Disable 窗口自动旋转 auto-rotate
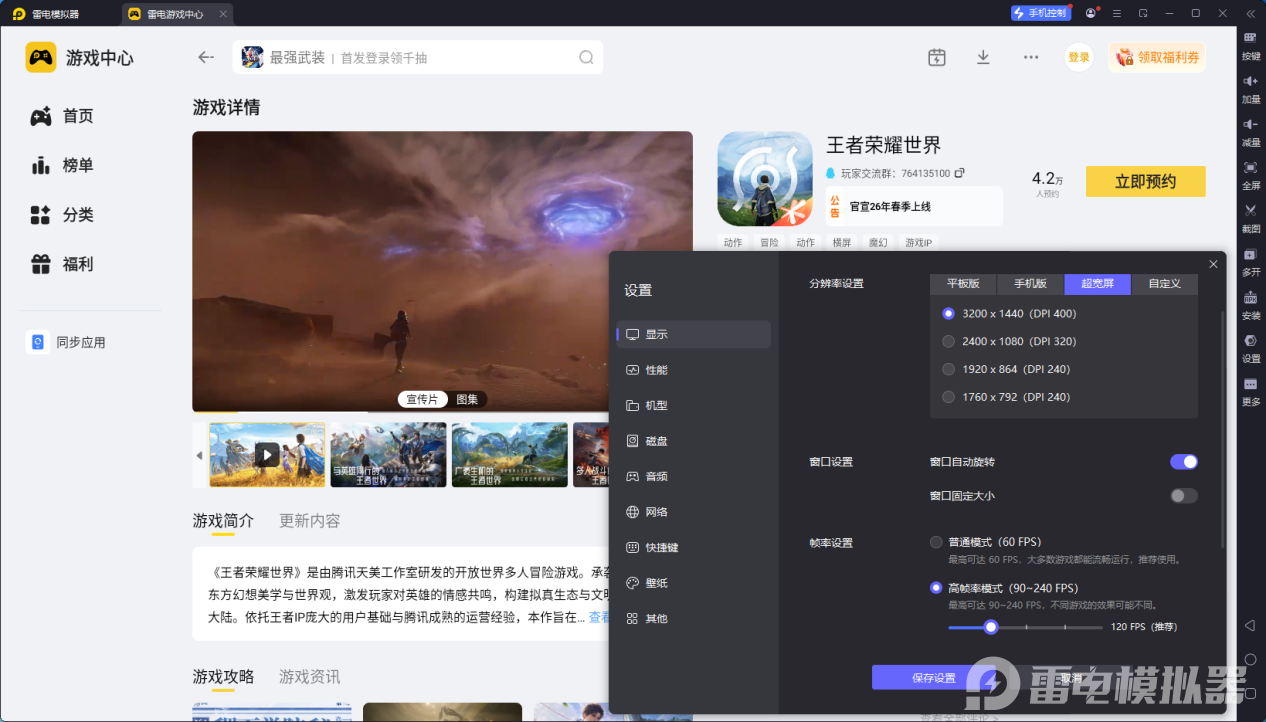The width and height of the screenshot is (1266, 722). coord(1184,461)
